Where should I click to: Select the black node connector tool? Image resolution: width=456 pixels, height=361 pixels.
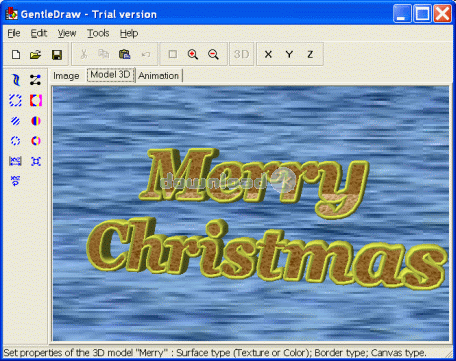tap(35, 80)
